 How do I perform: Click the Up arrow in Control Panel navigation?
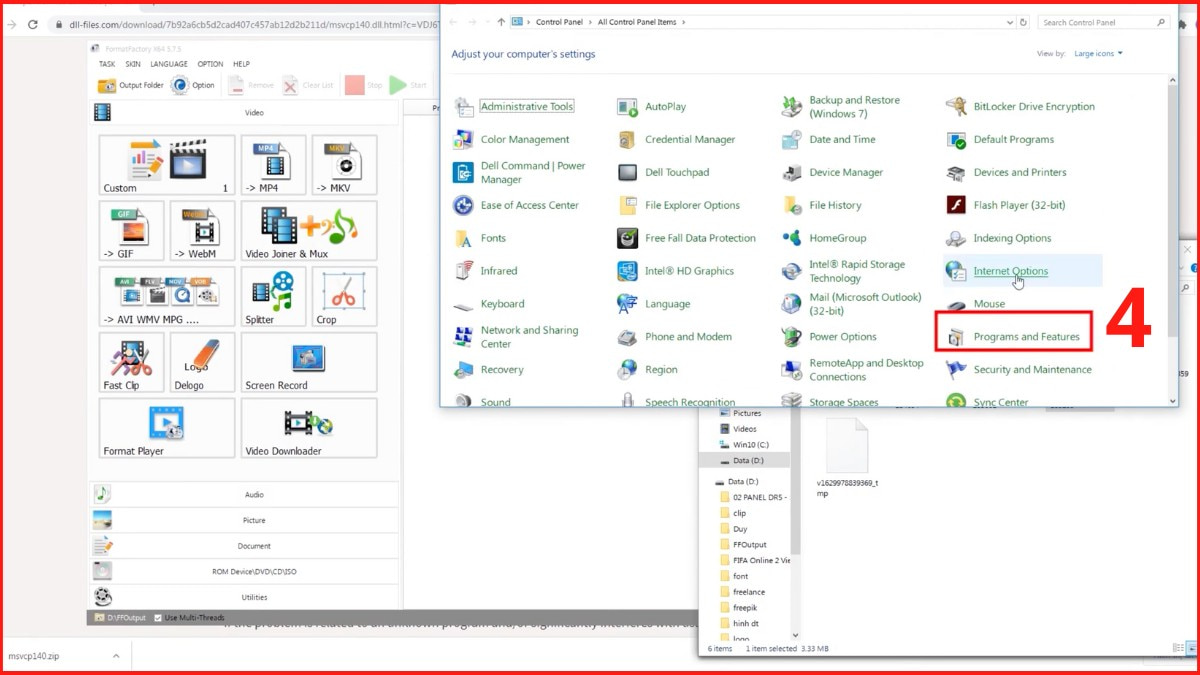(500, 22)
